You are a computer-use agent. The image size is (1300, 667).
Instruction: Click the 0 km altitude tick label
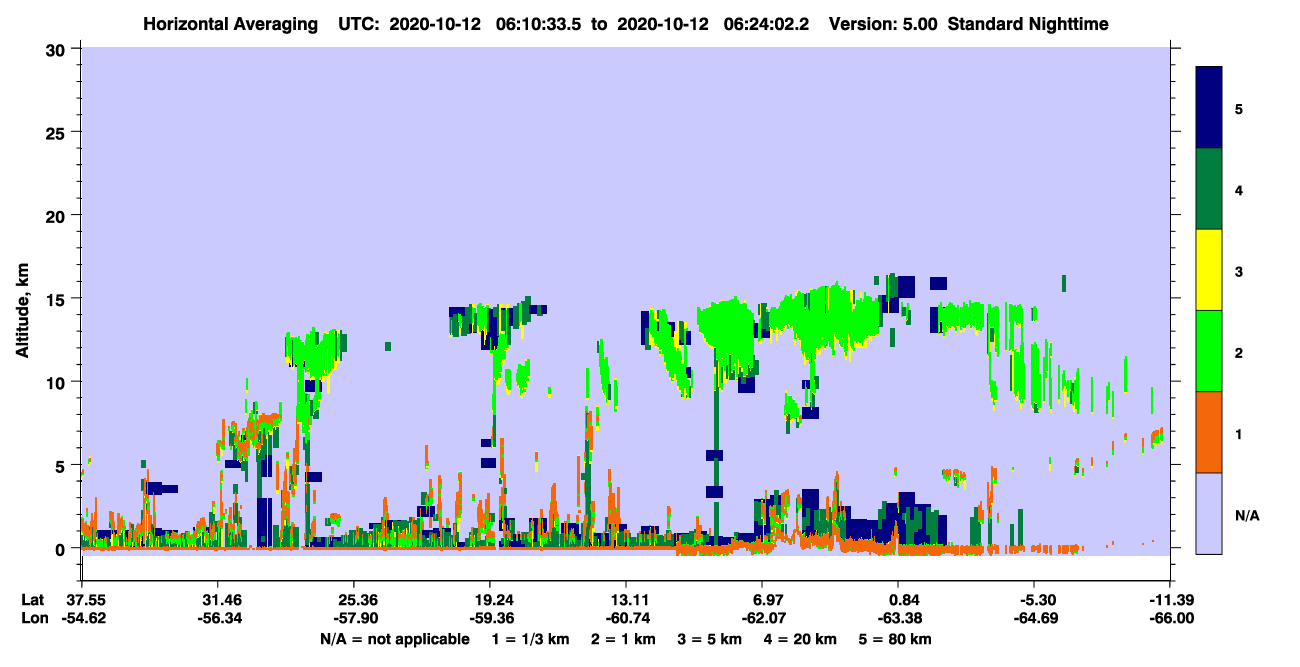click(x=63, y=549)
